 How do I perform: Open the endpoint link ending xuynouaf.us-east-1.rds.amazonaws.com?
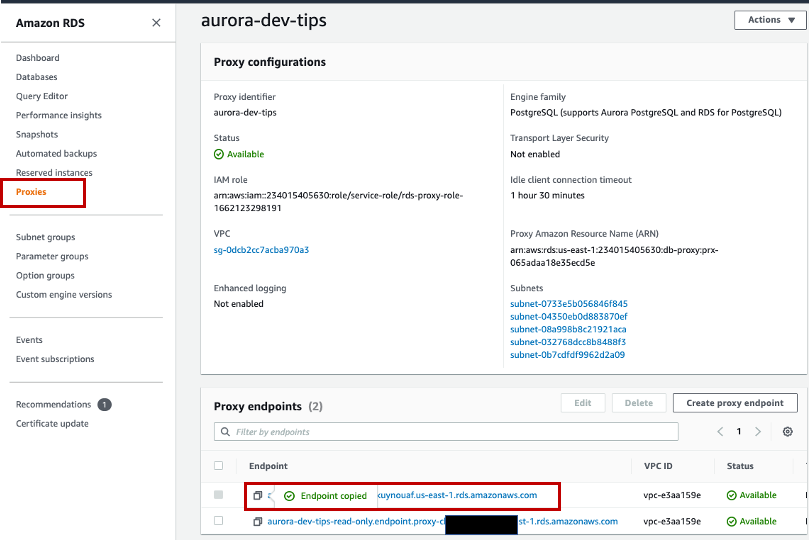pos(457,495)
